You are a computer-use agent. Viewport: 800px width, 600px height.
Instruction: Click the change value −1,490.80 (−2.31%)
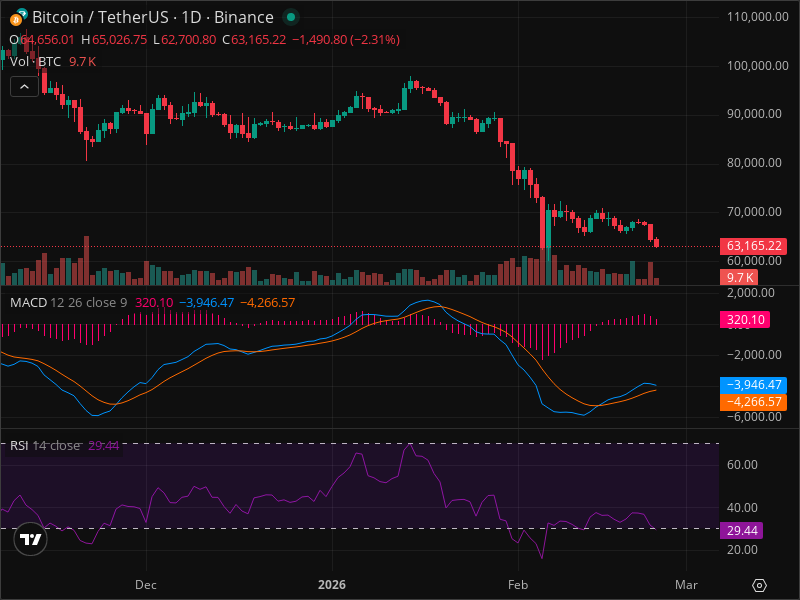346,40
